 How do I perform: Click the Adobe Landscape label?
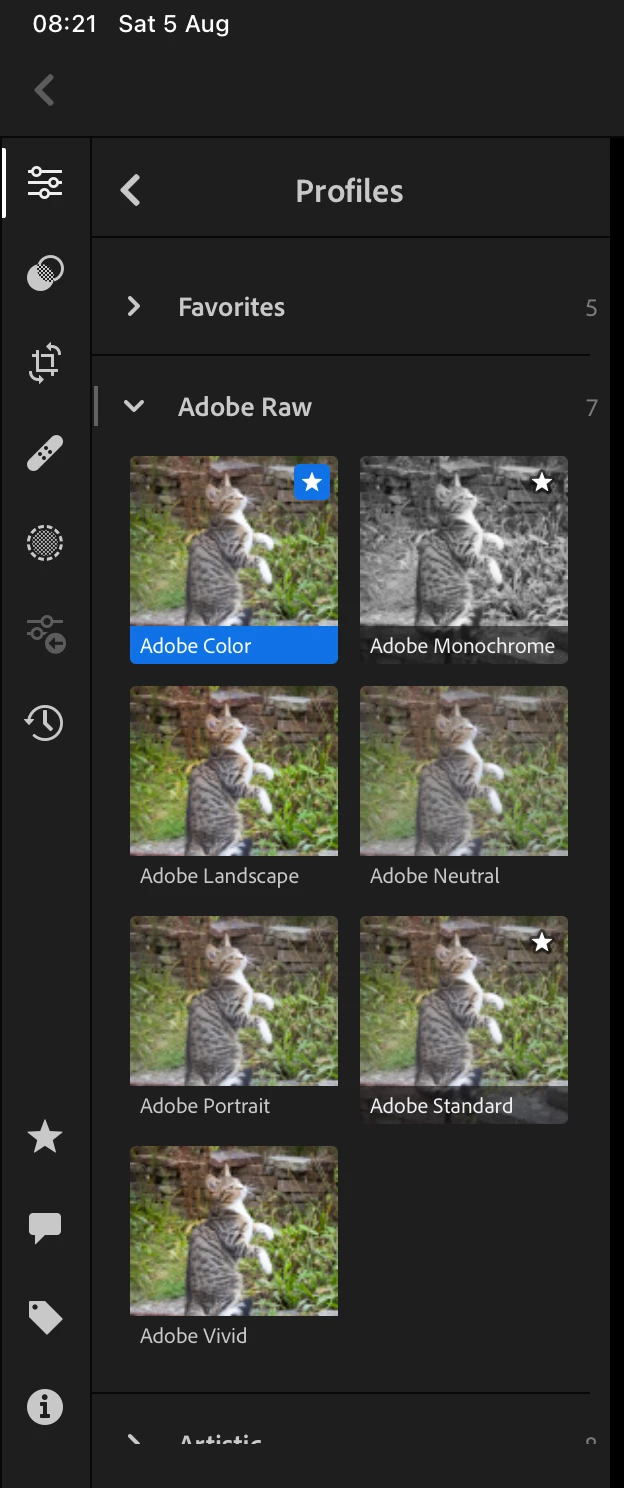(219, 876)
